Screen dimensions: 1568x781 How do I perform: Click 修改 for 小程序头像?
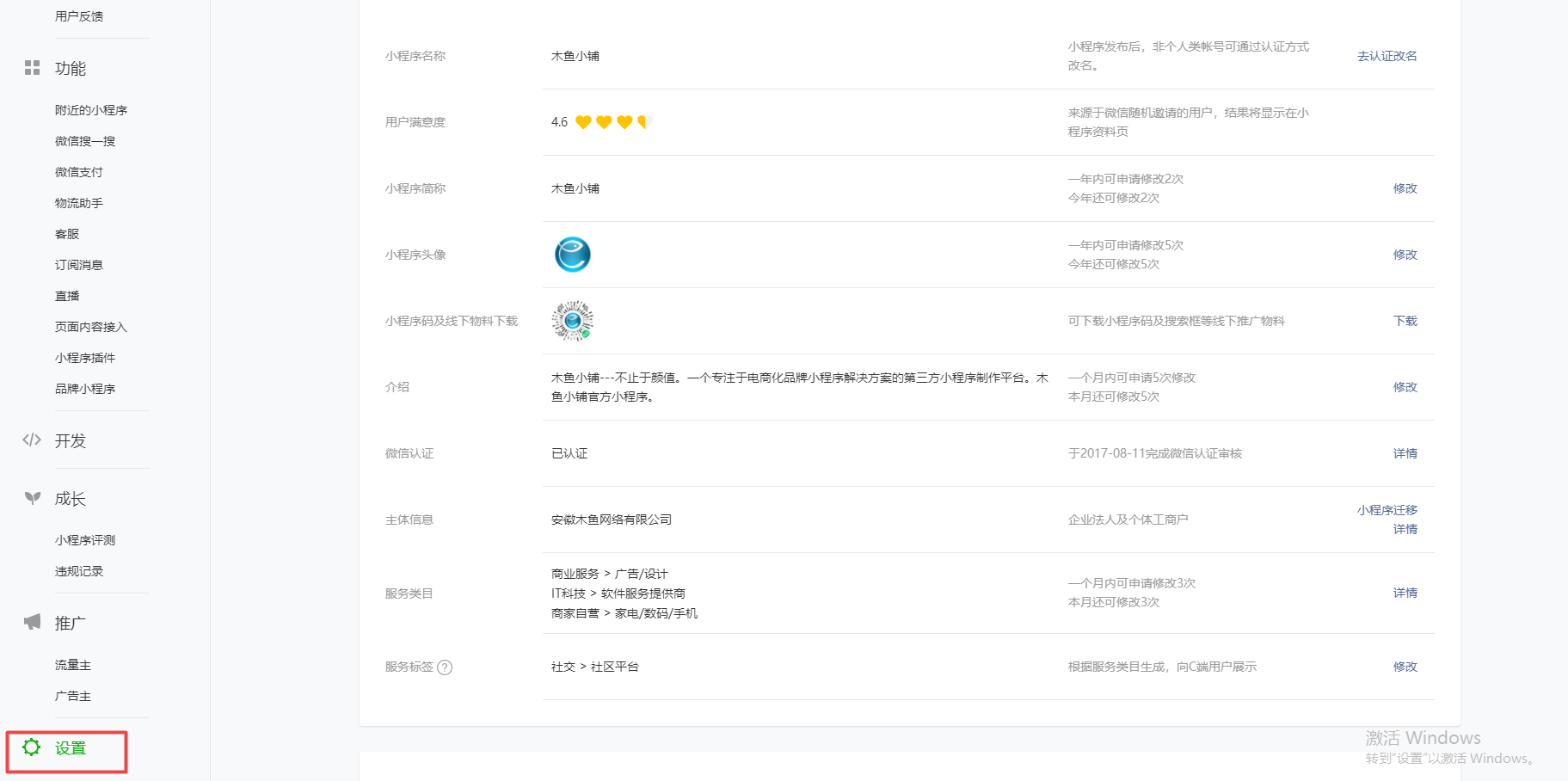coord(1405,255)
